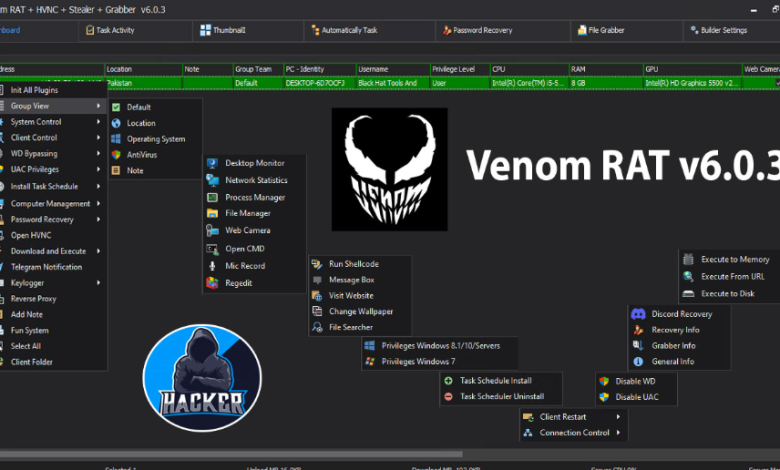Click the Run Shellcode icon
Image resolution: width=780 pixels, height=470 pixels.
tap(317, 264)
